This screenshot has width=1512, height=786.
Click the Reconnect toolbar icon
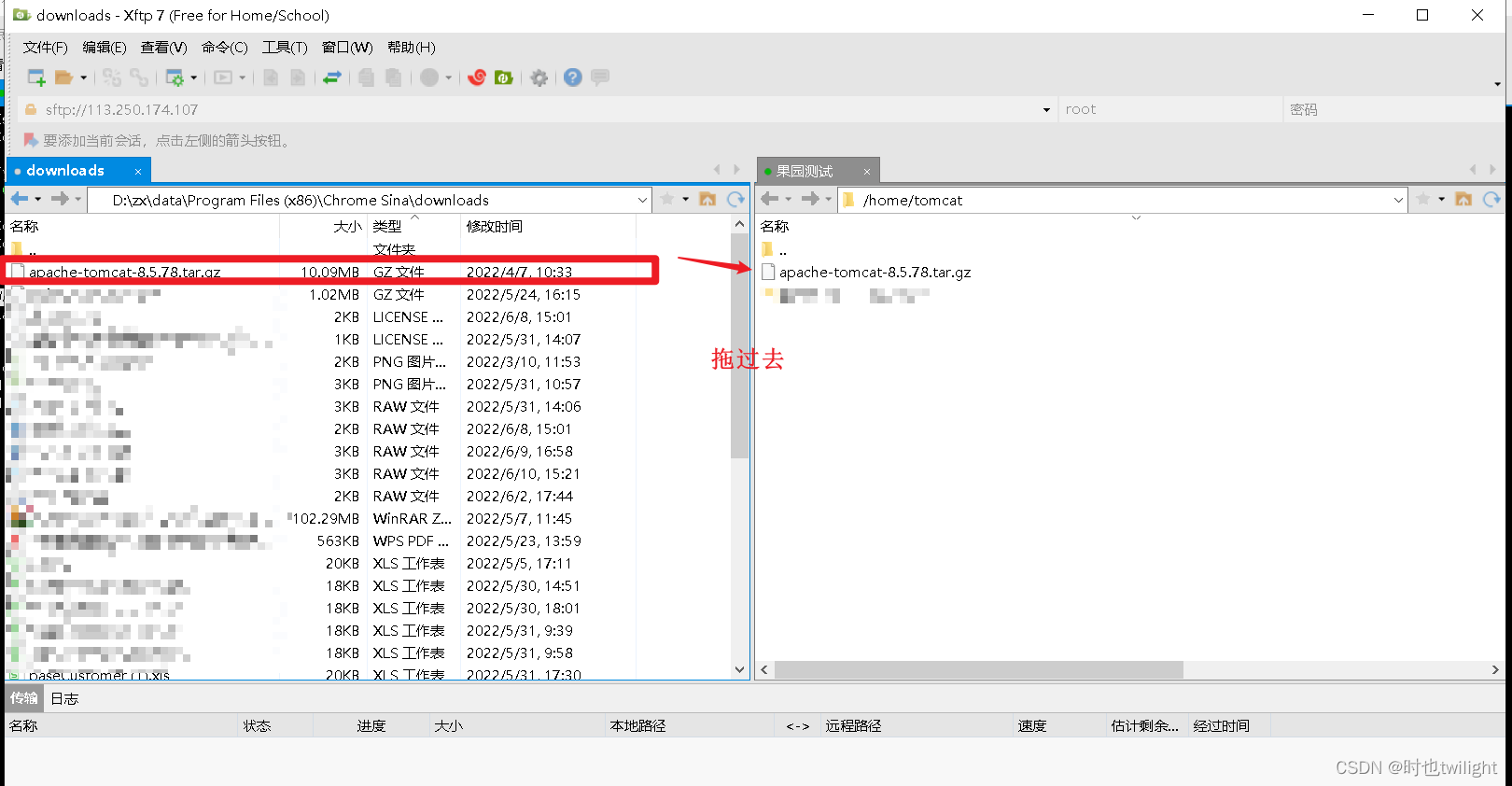[112, 77]
